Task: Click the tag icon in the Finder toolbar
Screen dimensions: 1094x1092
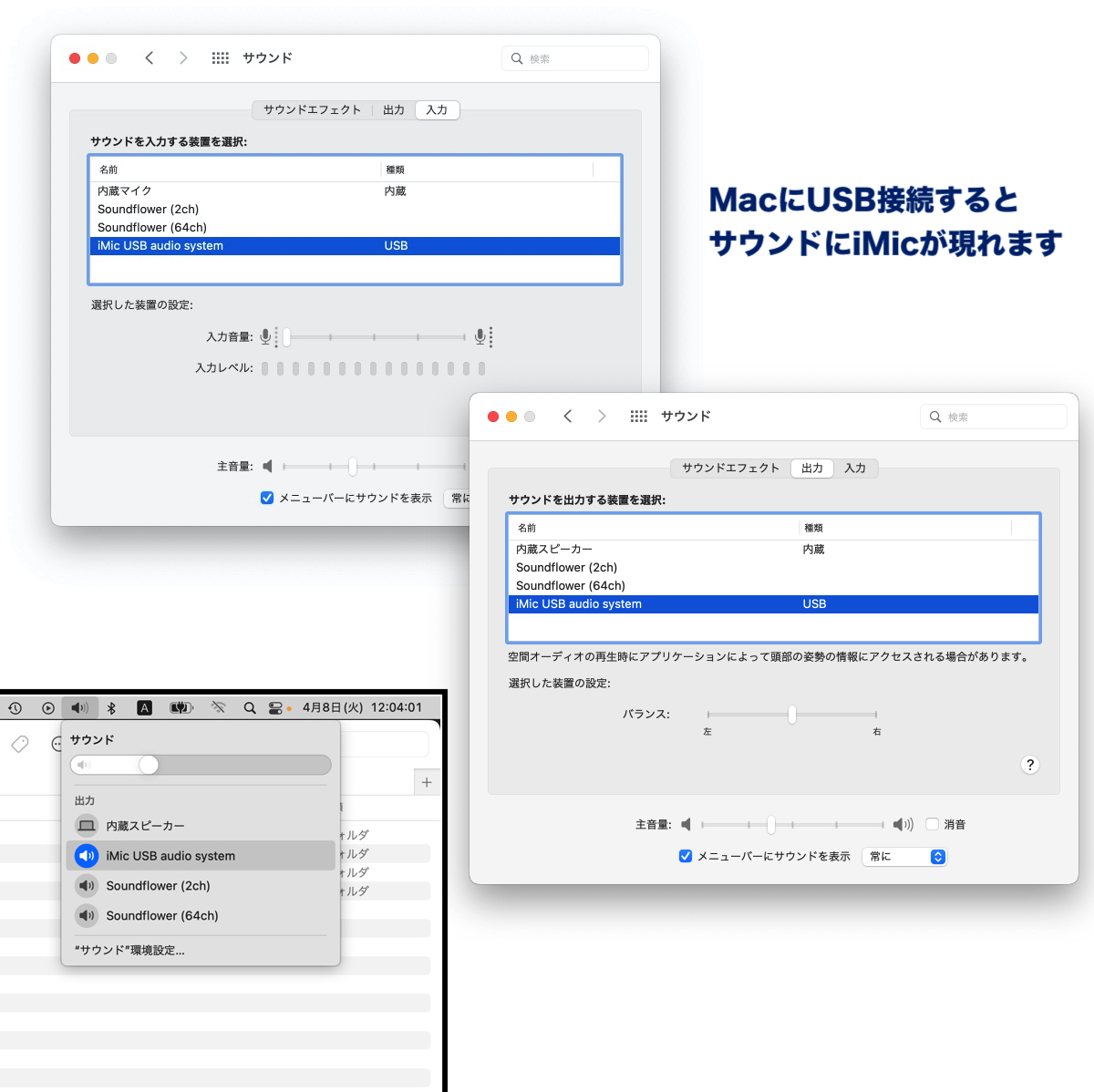Action: pyautogui.click(x=20, y=745)
